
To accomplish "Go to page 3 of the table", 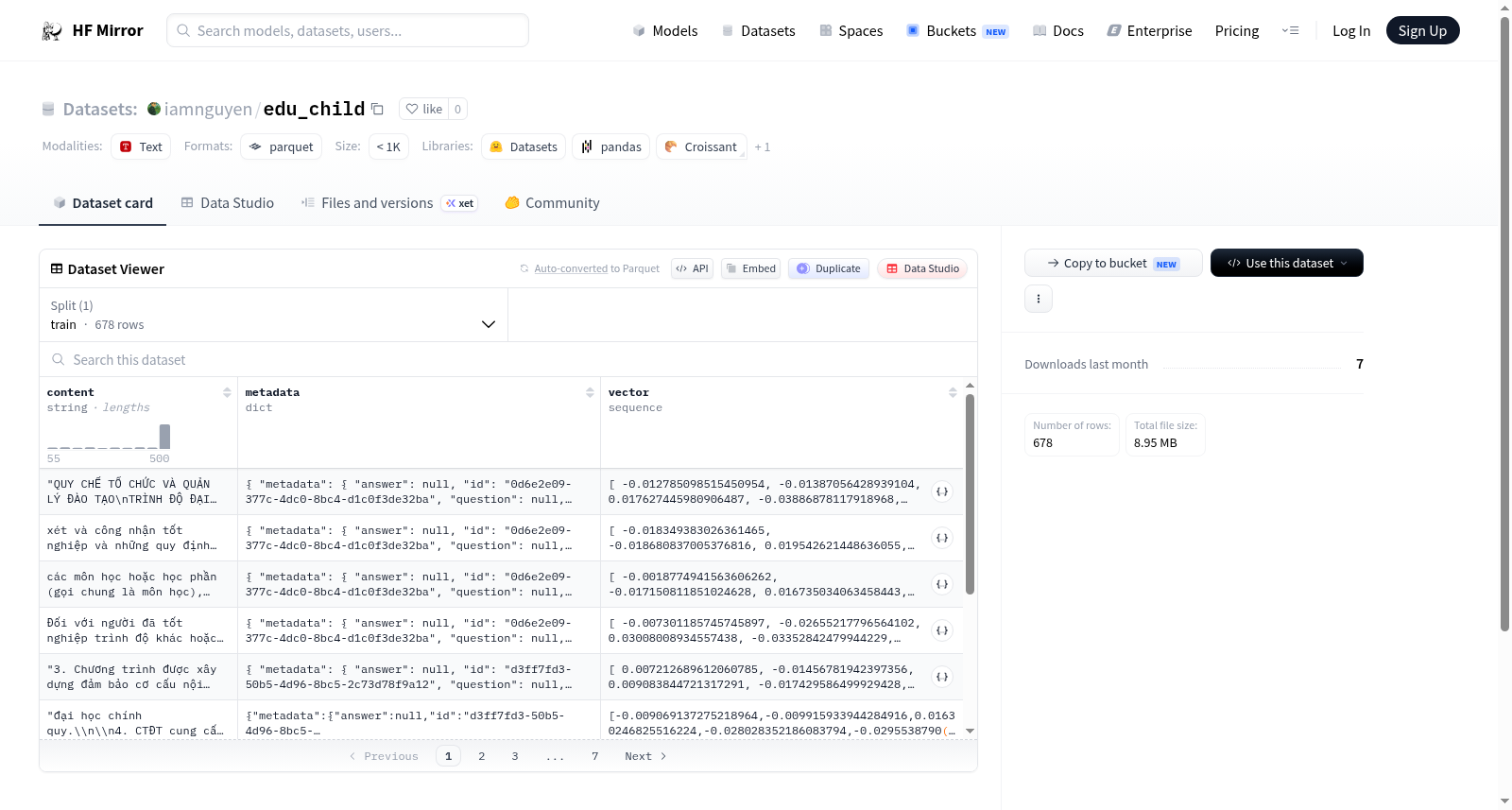I will click(515, 756).
